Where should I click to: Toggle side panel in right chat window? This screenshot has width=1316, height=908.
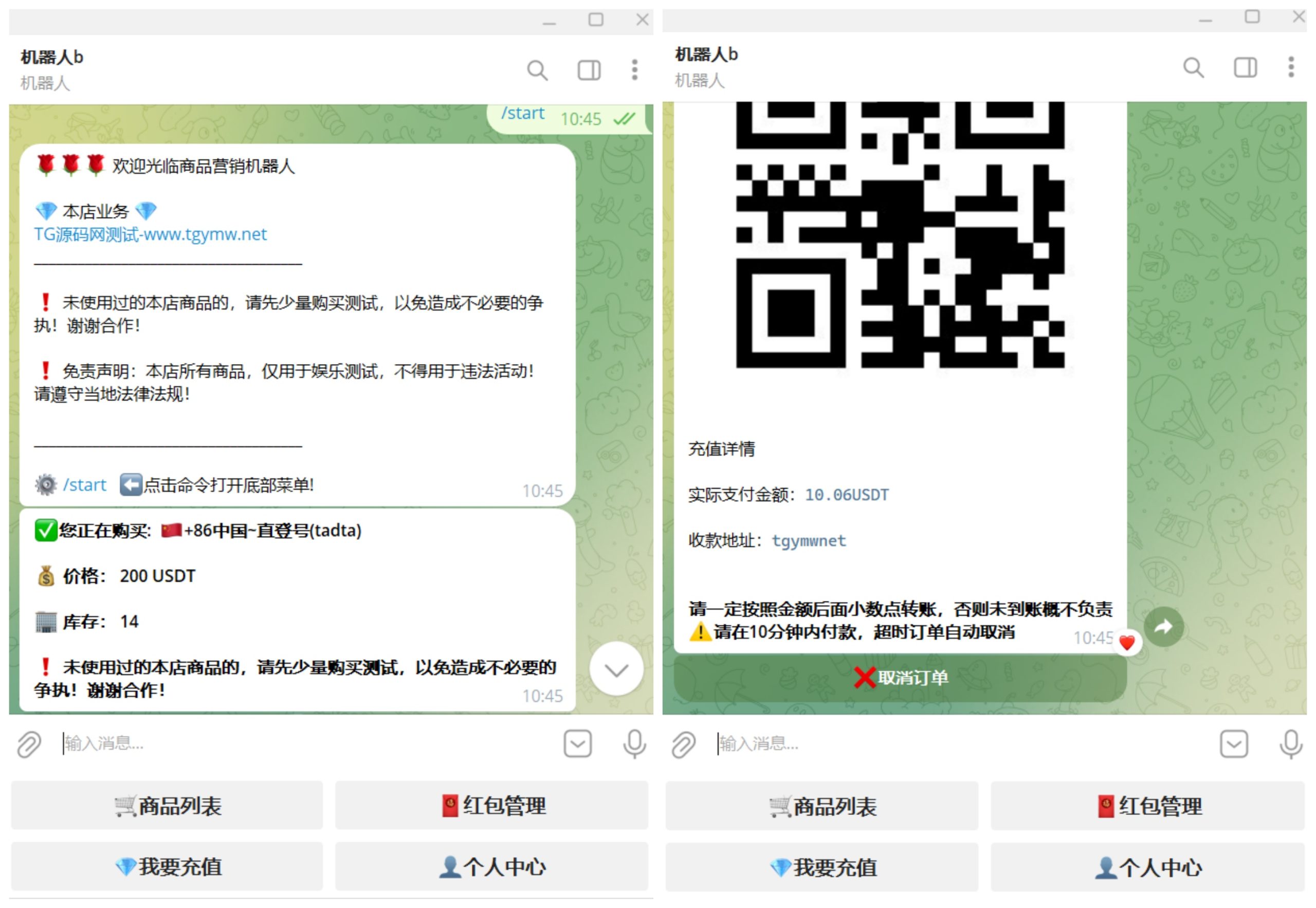coord(1245,68)
